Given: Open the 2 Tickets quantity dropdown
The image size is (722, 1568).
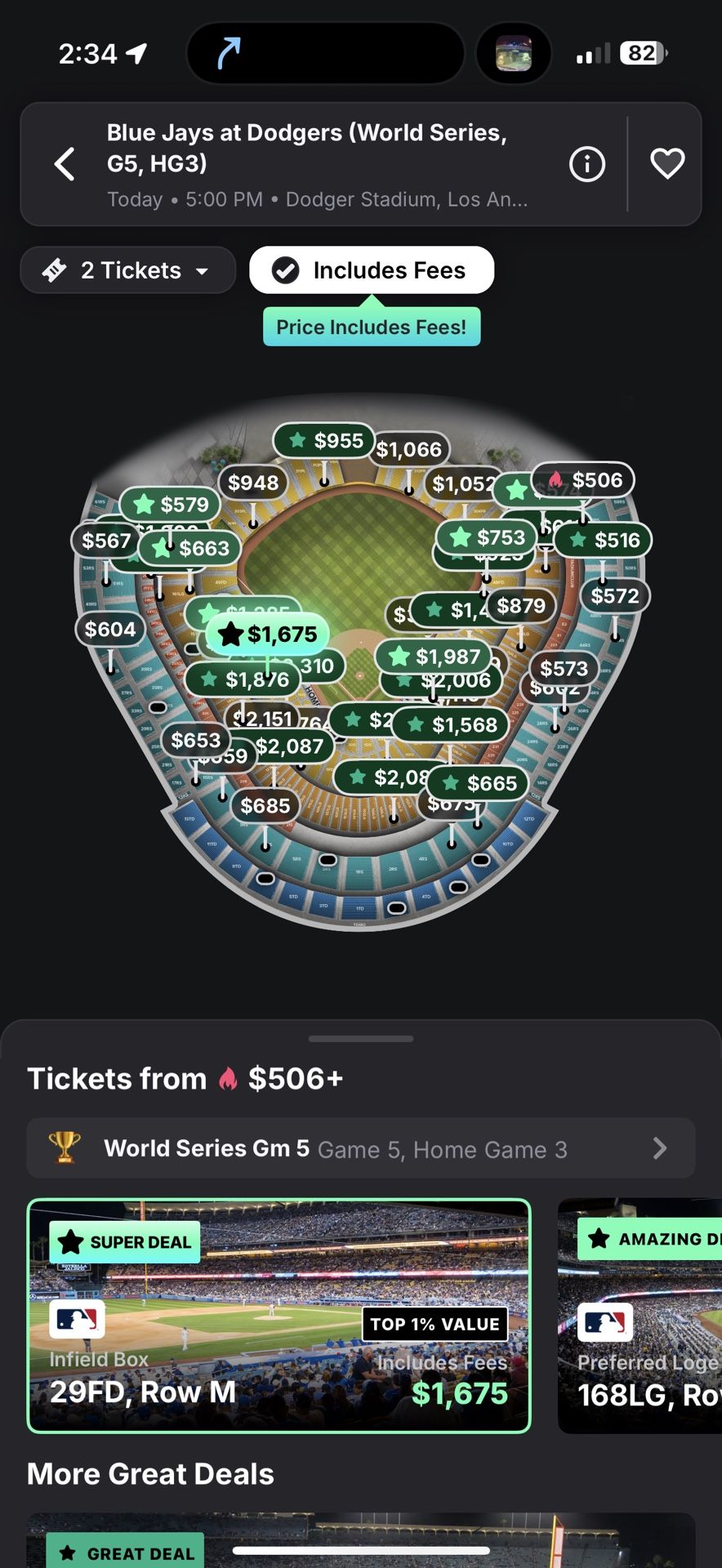Looking at the screenshot, I should 128,270.
